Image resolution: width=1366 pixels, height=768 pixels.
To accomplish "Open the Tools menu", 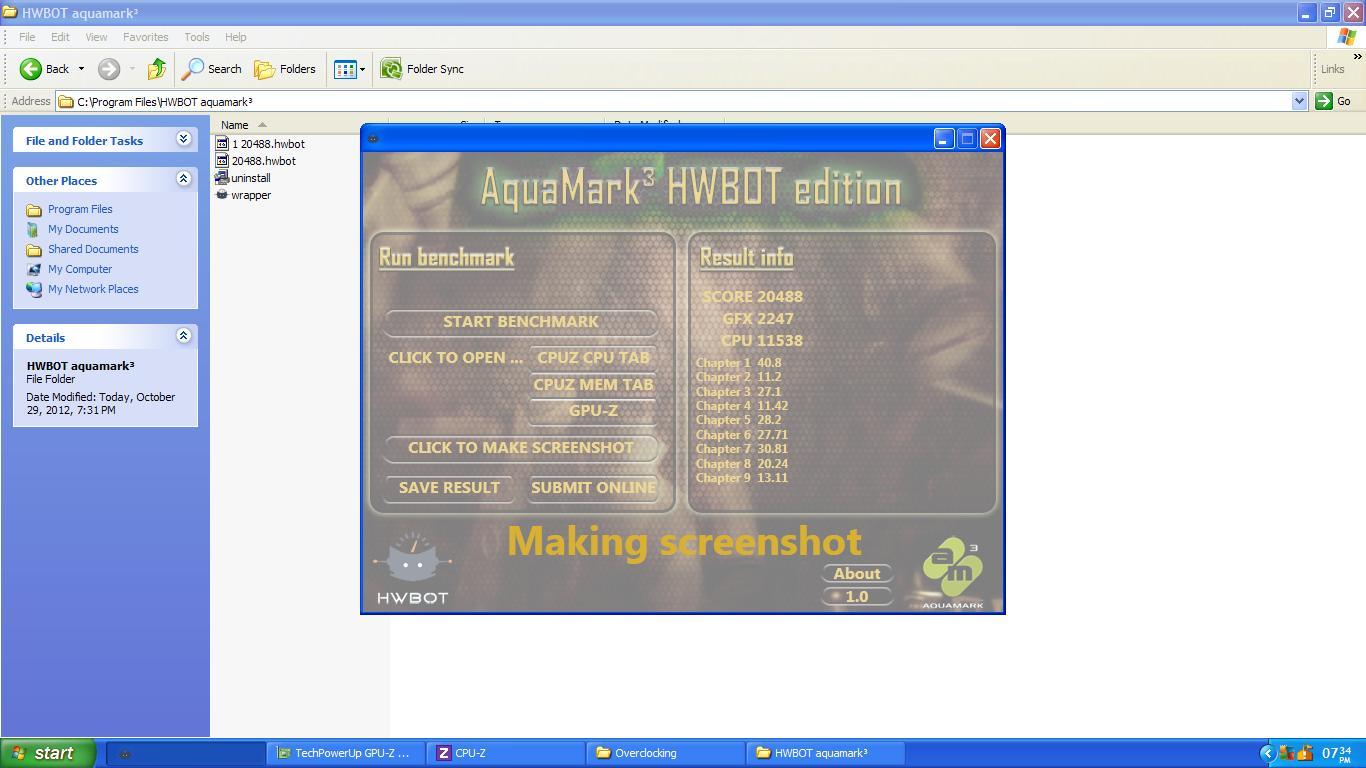I will pyautogui.click(x=196, y=37).
